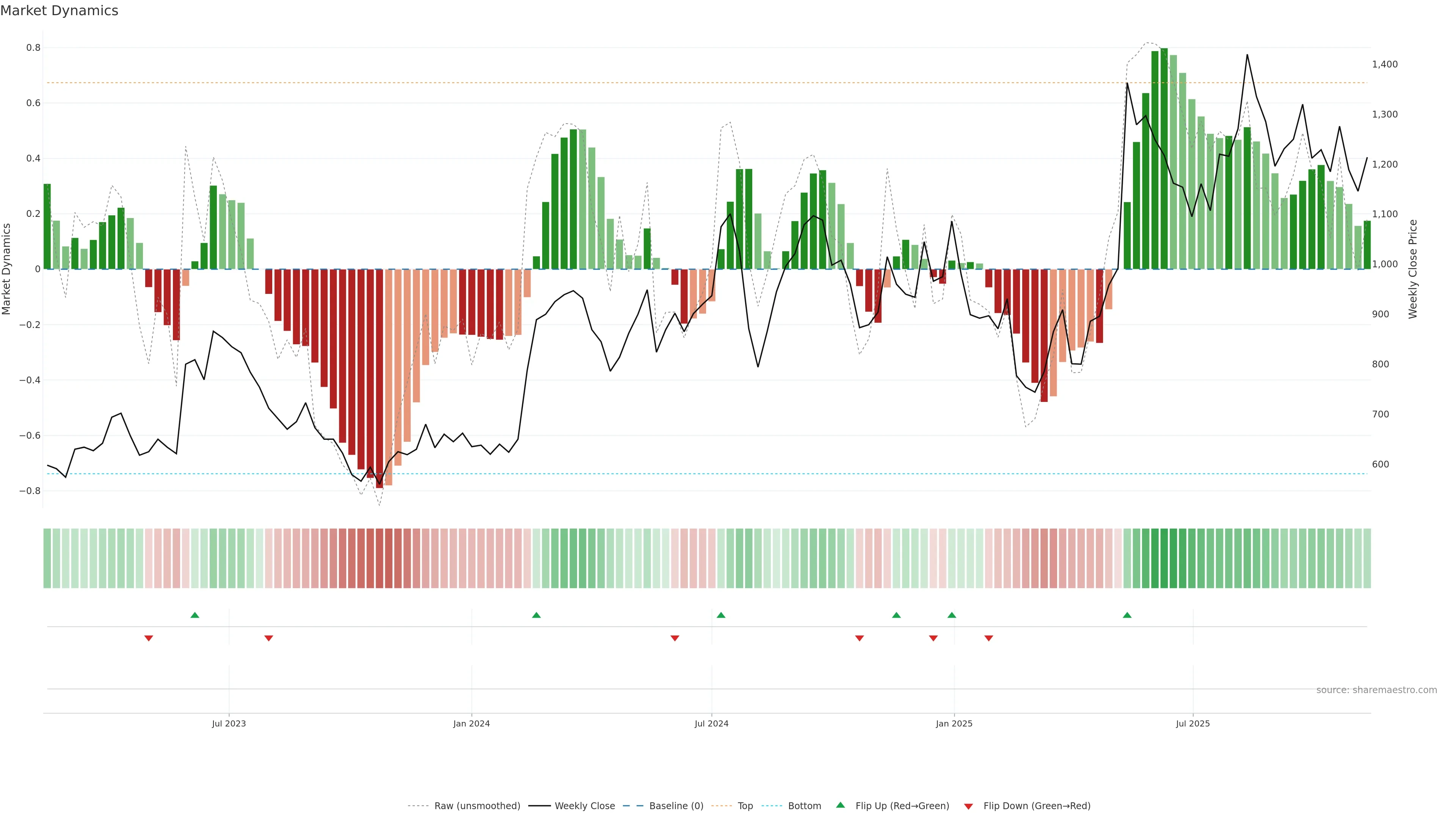Viewport: 1456px width, 819px height.
Task: Click the last red flip-down triangle marker
Action: [x=988, y=638]
